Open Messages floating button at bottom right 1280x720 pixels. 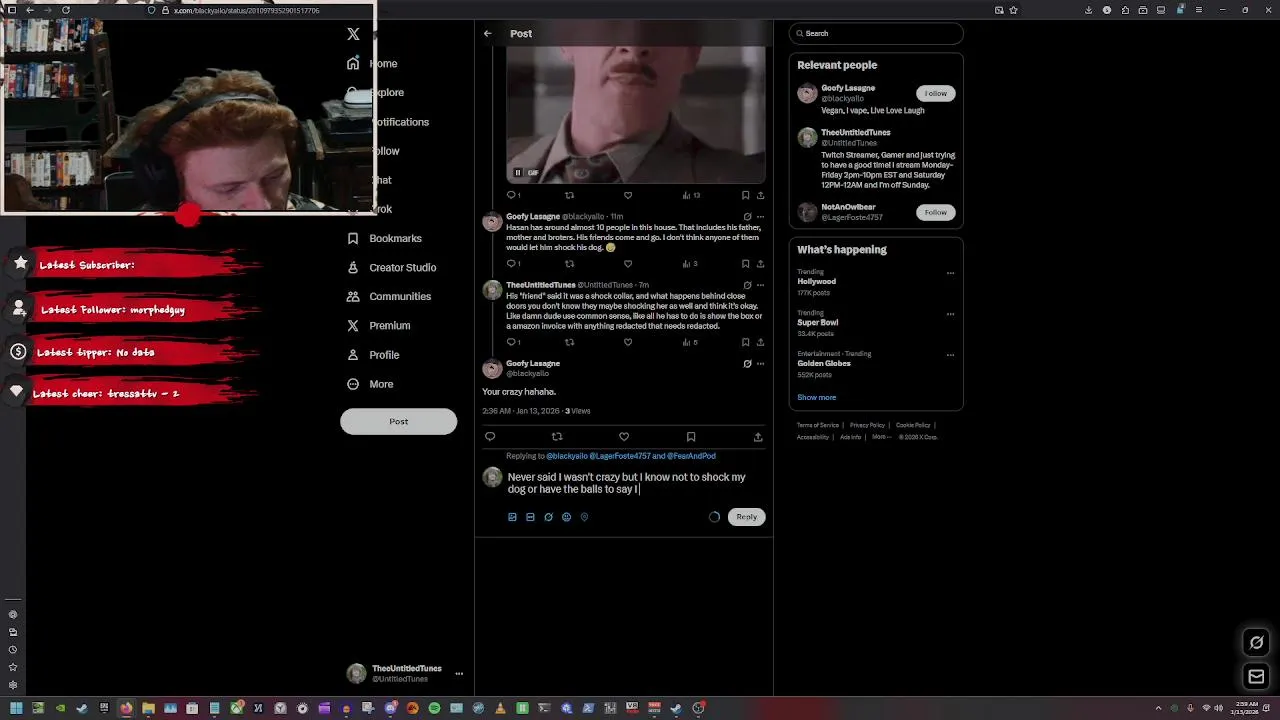1257,677
